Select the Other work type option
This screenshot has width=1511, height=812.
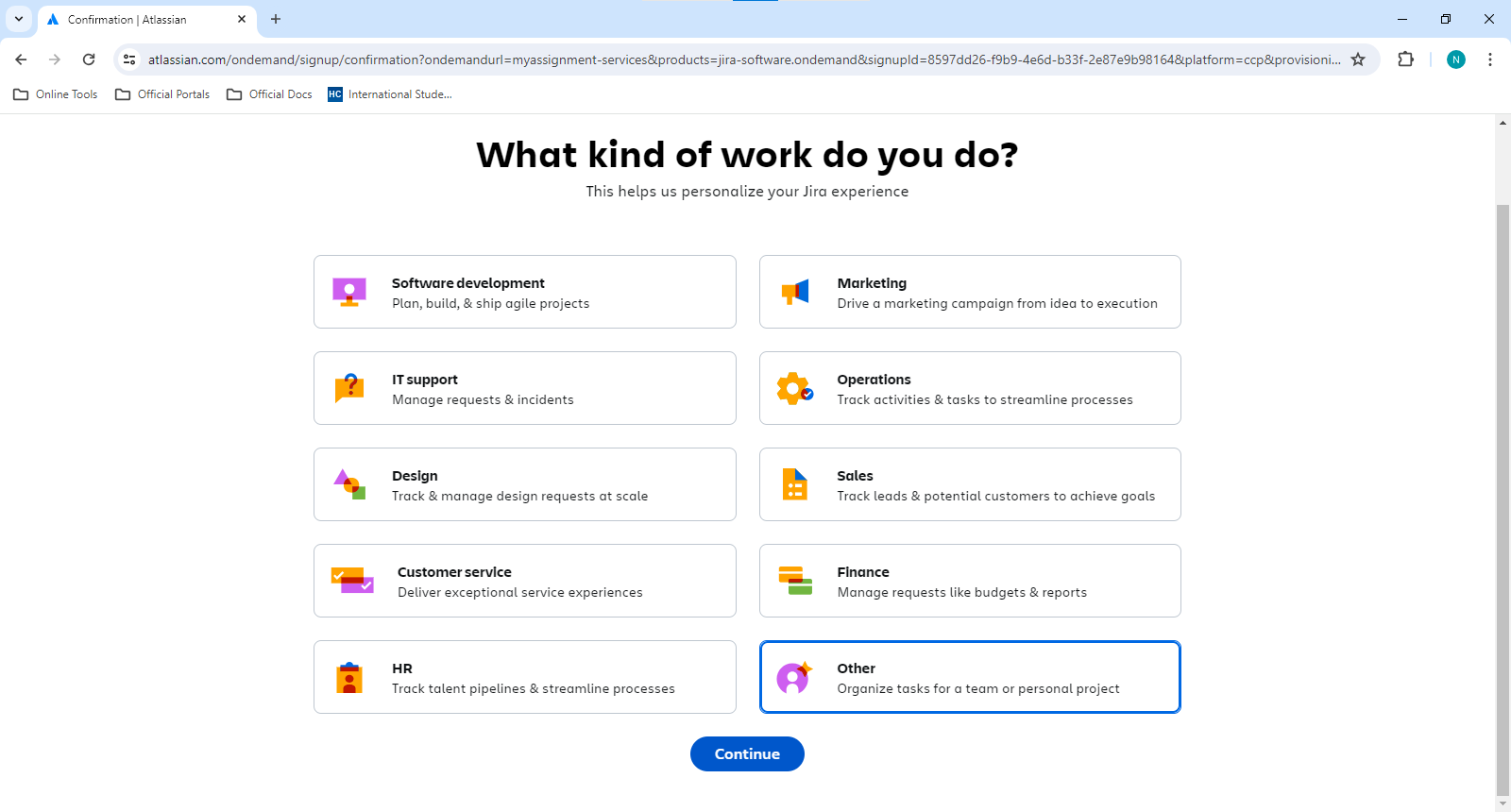970,677
